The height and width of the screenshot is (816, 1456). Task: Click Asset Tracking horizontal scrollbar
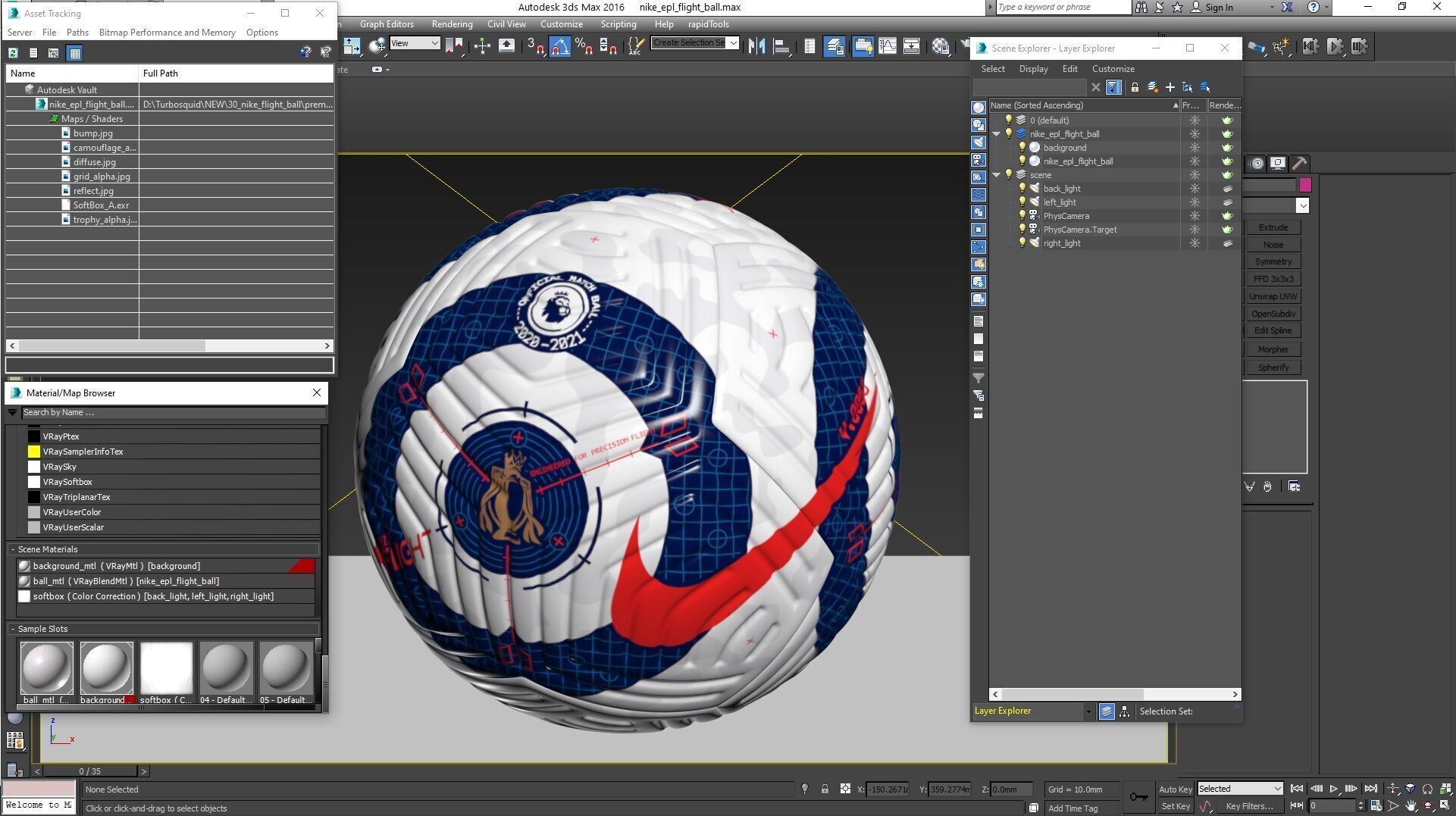[x=170, y=345]
